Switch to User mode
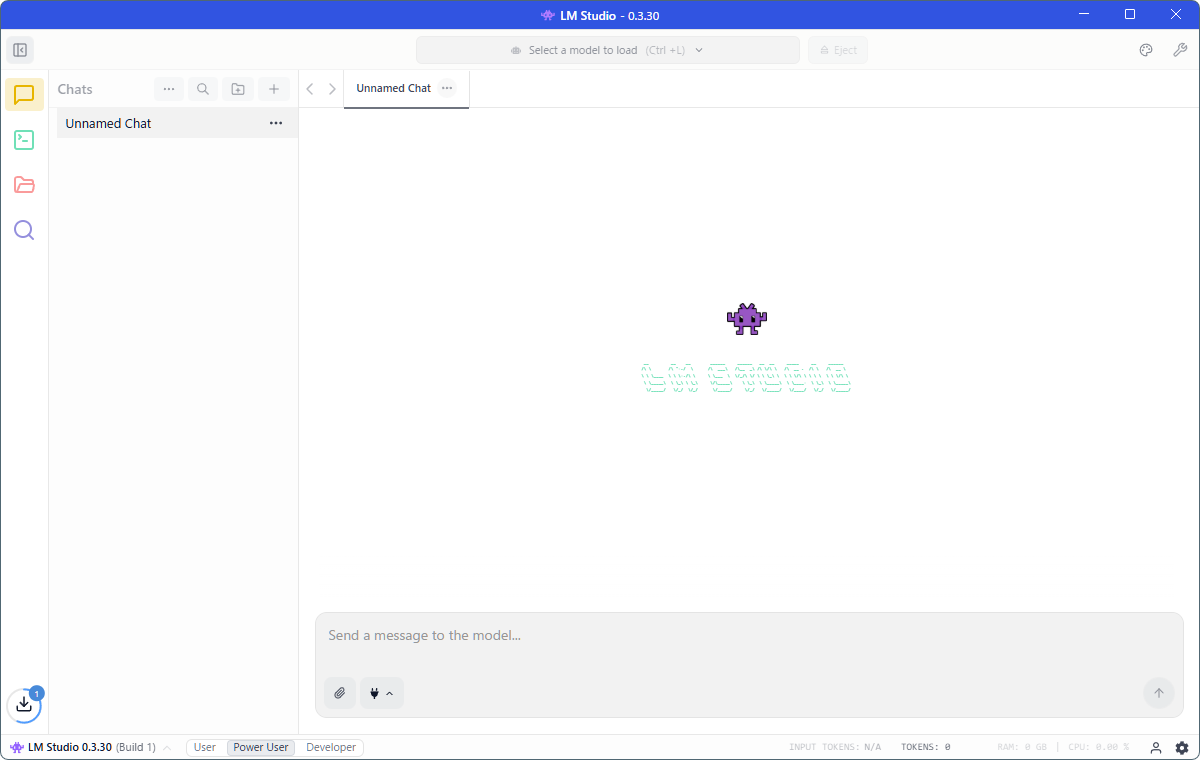This screenshot has width=1200, height=760. click(x=205, y=747)
